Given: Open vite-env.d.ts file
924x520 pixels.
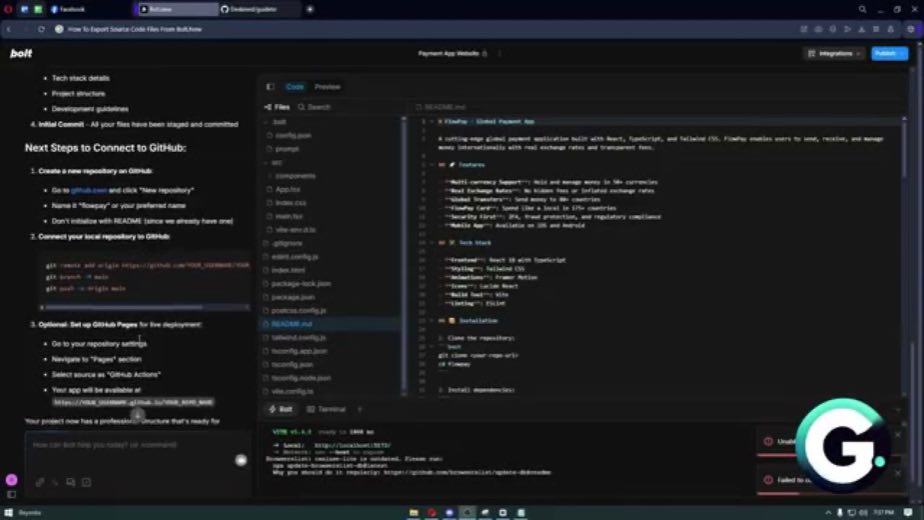Looking at the screenshot, I should click(x=295, y=230).
